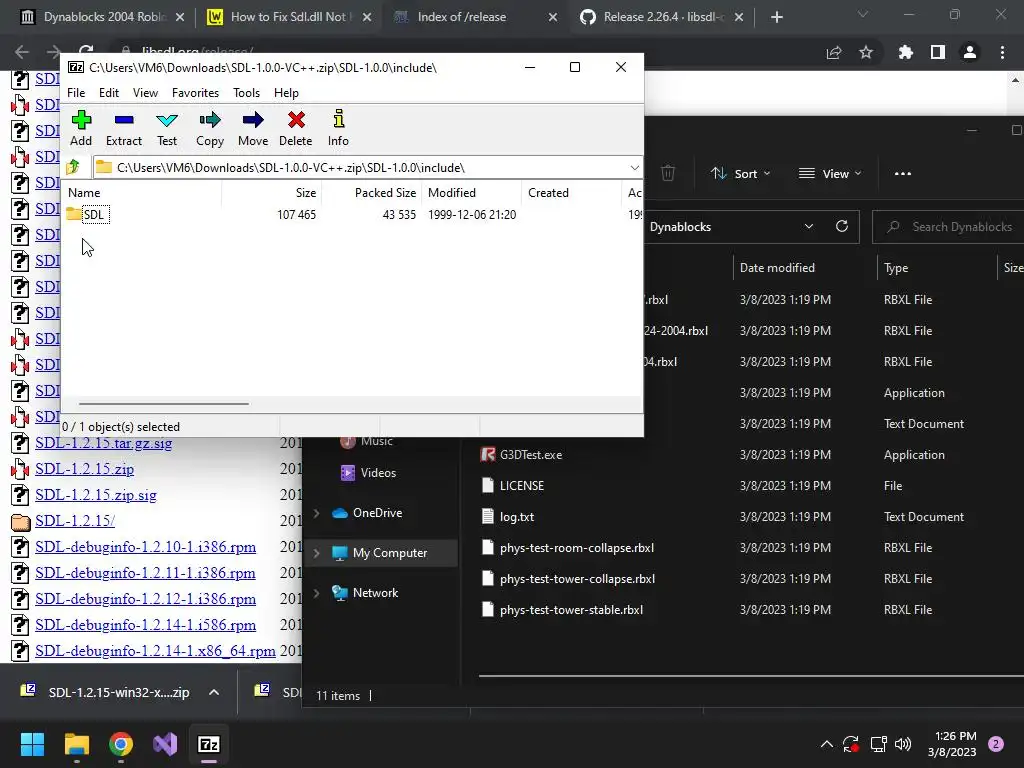Viewport: 1024px width, 768px height.
Task: Run Test on the archive in 7-Zip
Action: click(x=167, y=128)
